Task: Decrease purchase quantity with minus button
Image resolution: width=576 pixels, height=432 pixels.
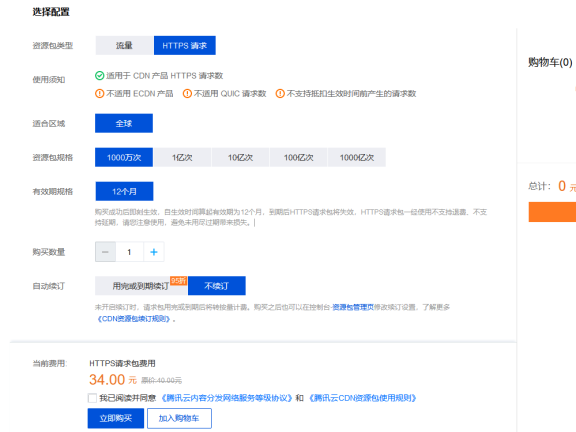Action: (x=105, y=252)
